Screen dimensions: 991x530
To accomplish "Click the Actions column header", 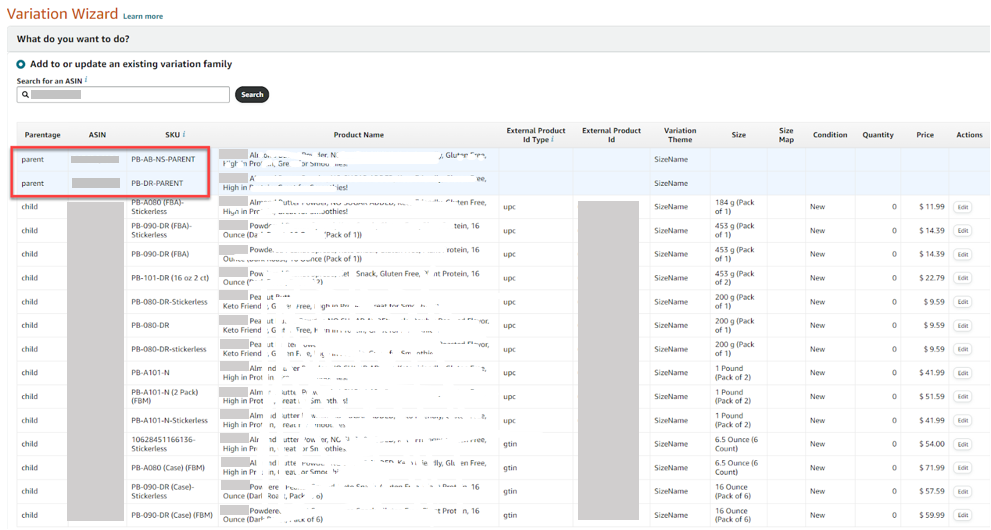I will click(970, 135).
